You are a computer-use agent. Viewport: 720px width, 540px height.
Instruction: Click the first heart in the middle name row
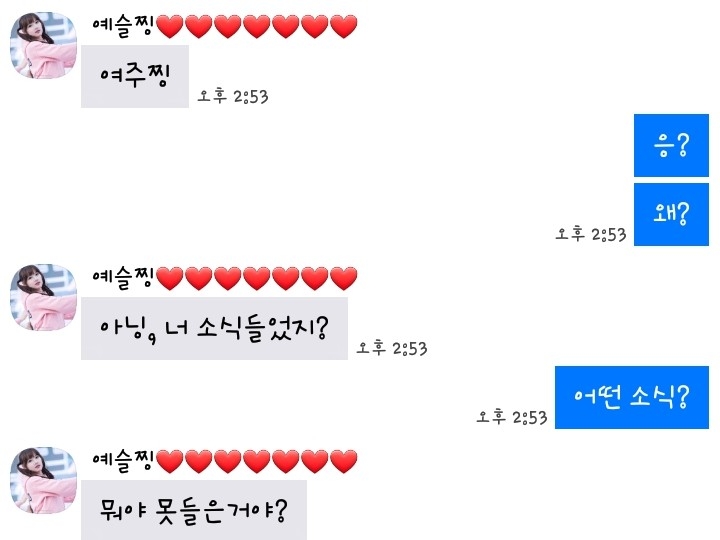click(170, 278)
